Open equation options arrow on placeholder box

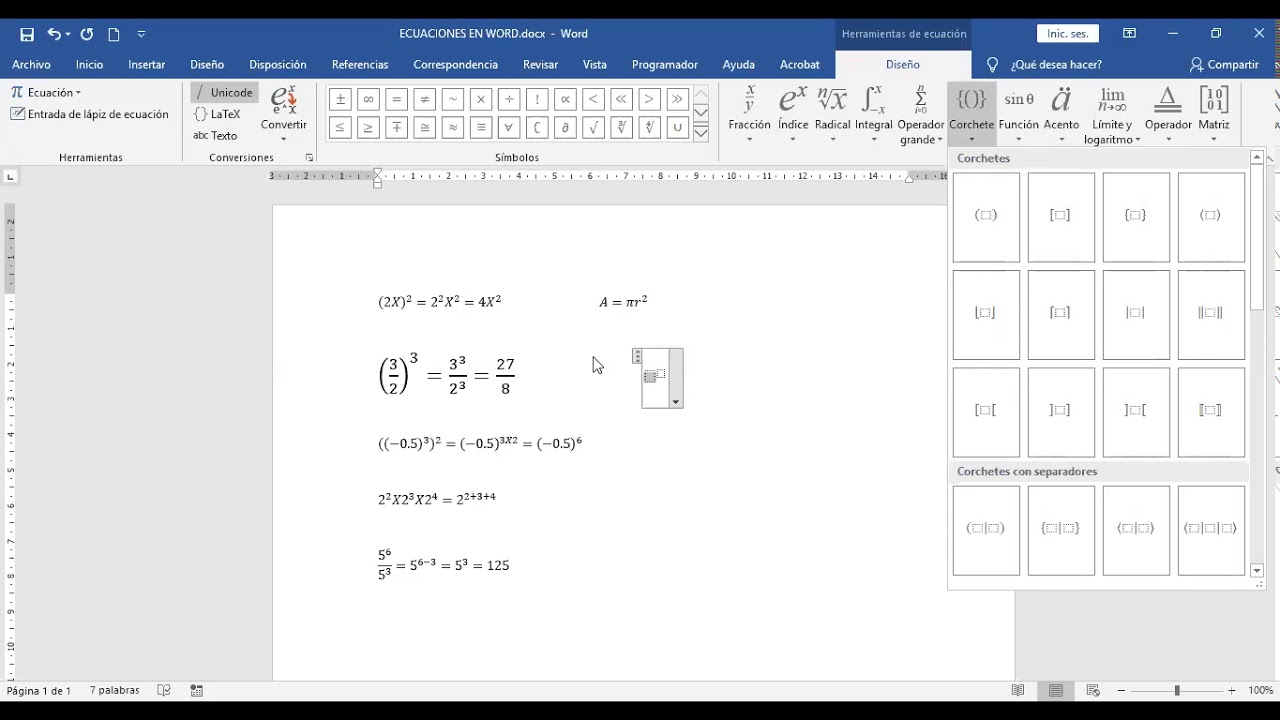click(x=676, y=402)
